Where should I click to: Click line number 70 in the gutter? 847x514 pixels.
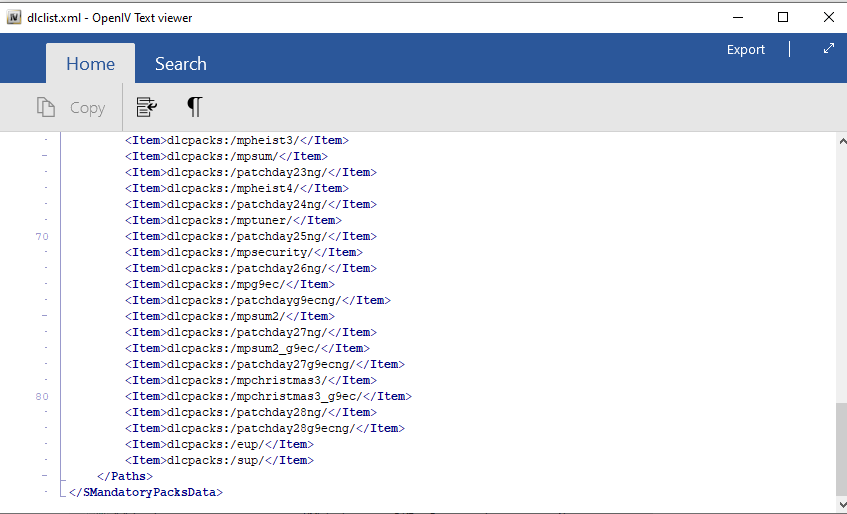[41, 236]
